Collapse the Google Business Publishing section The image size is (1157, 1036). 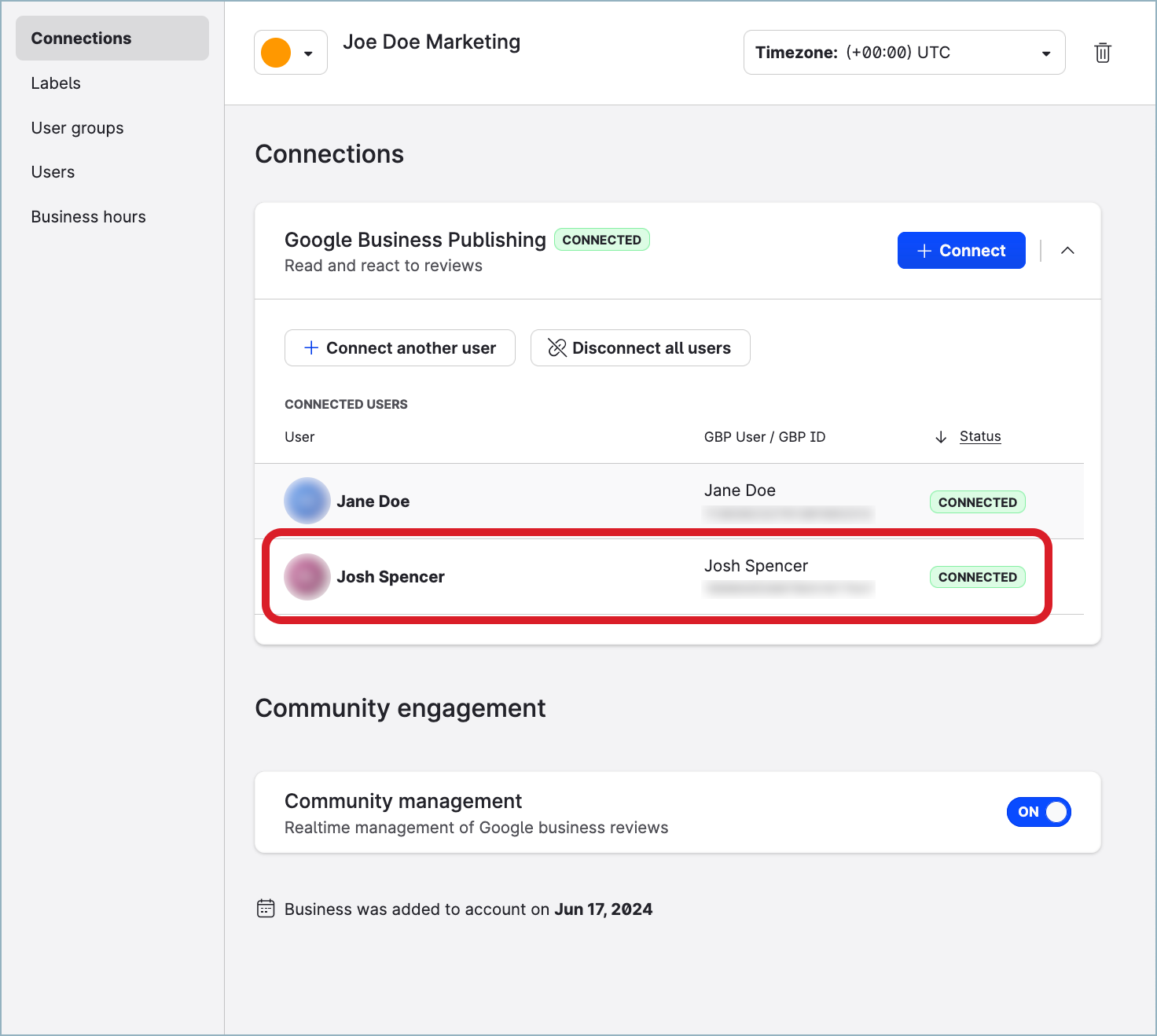(x=1067, y=251)
